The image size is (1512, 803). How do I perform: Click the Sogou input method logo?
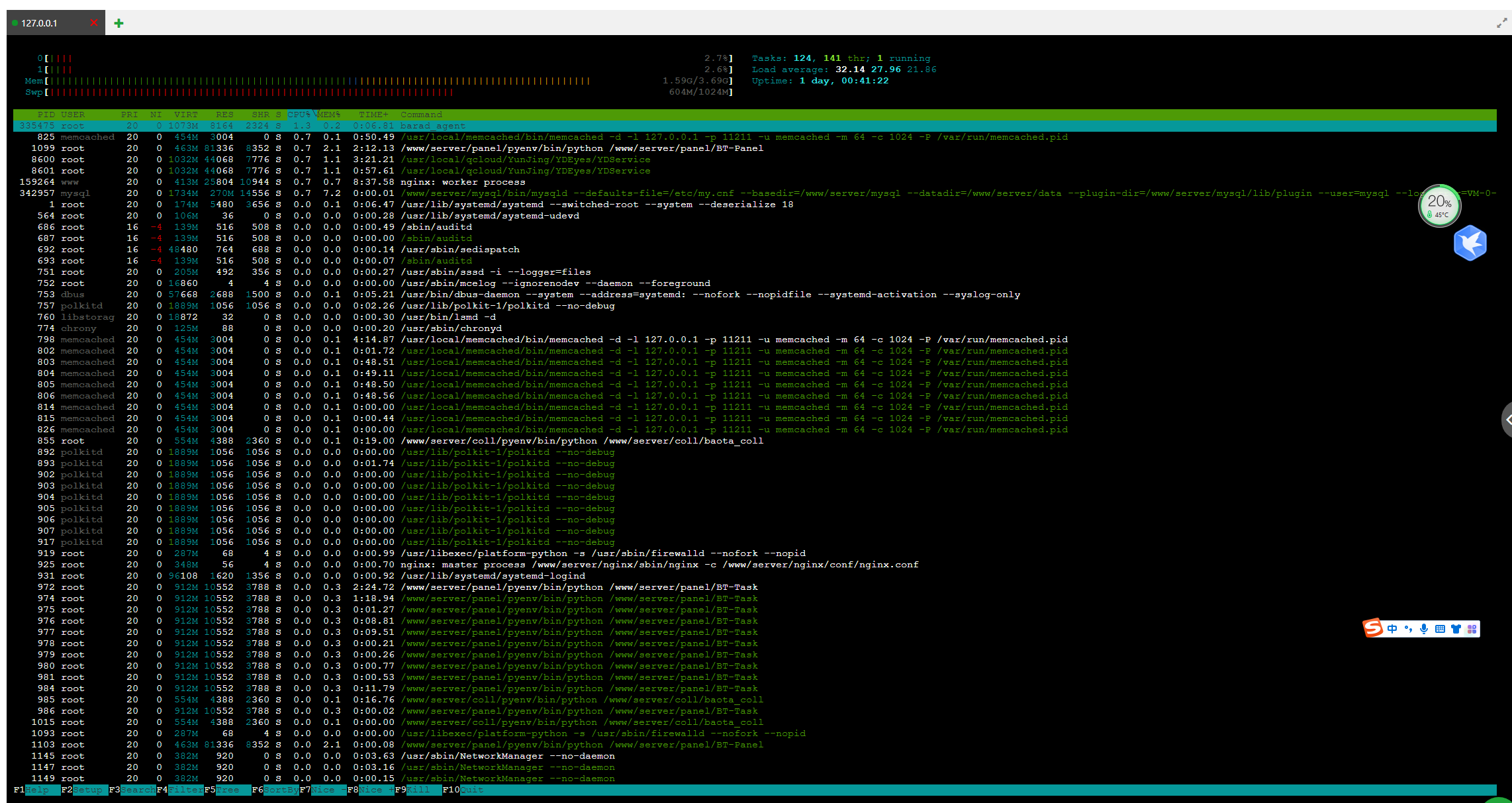(1373, 628)
